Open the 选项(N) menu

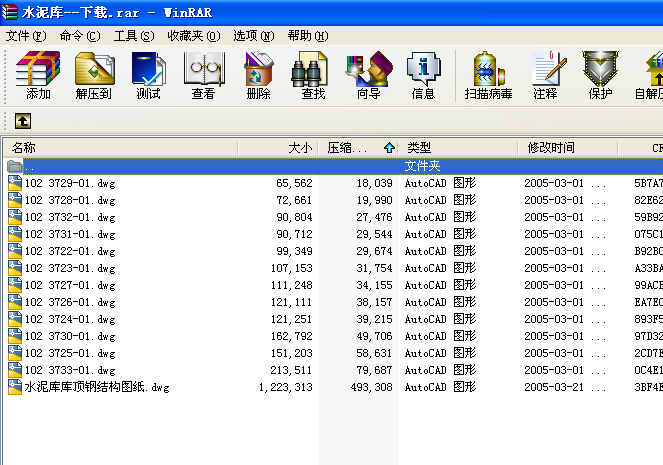(254, 36)
